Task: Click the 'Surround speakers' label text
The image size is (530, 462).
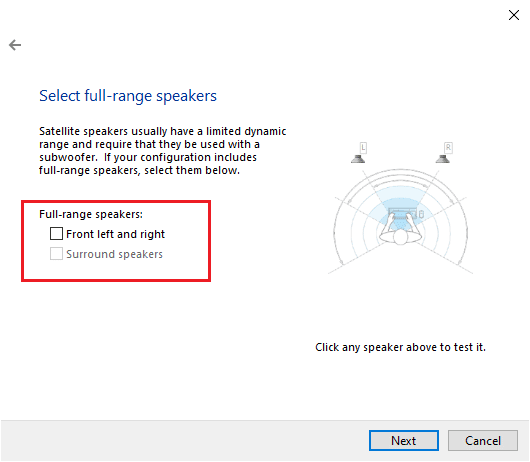Action: click(114, 254)
